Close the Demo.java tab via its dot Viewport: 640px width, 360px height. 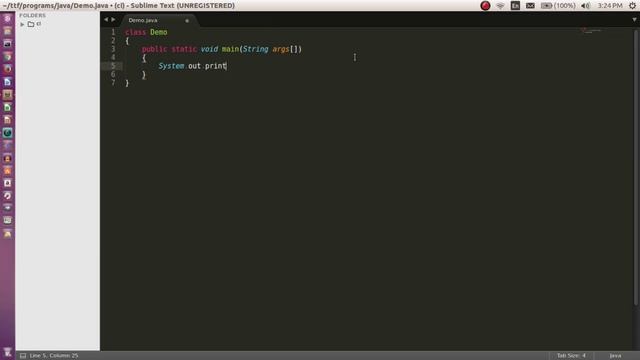(x=187, y=20)
